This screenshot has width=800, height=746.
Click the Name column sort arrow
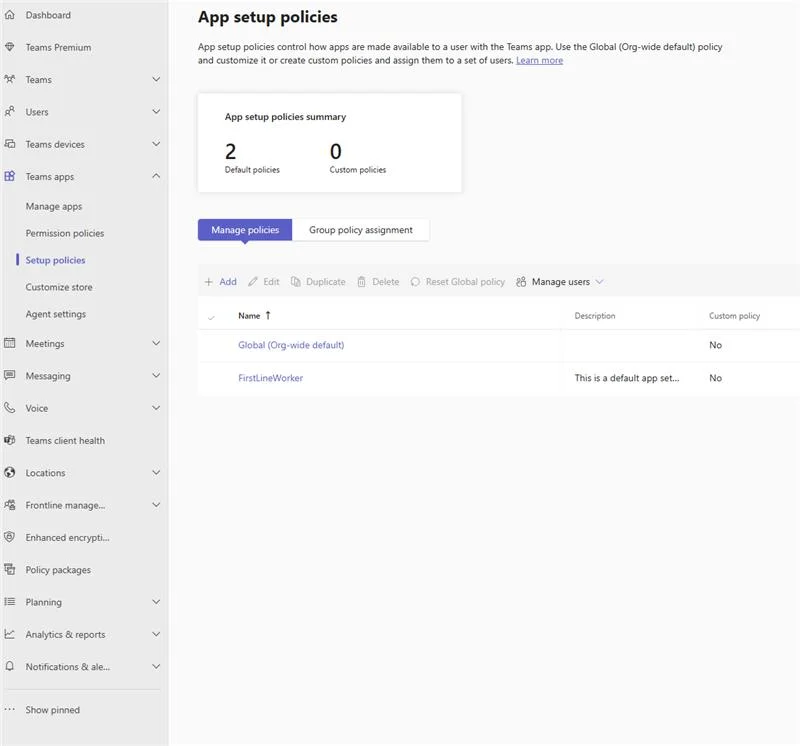pos(268,315)
